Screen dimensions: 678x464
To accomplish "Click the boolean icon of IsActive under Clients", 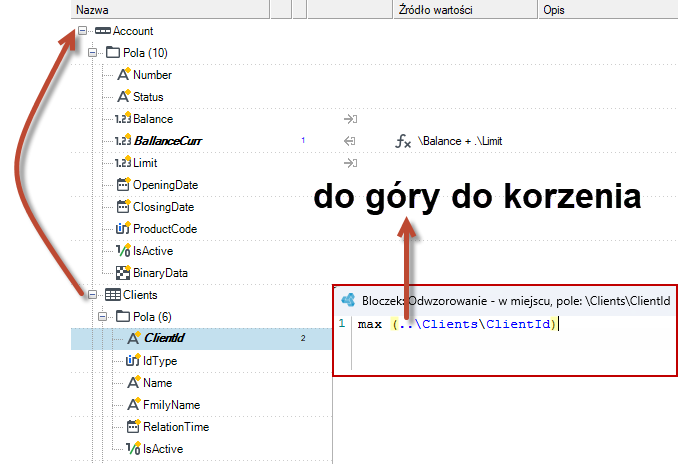I will 133,448.
